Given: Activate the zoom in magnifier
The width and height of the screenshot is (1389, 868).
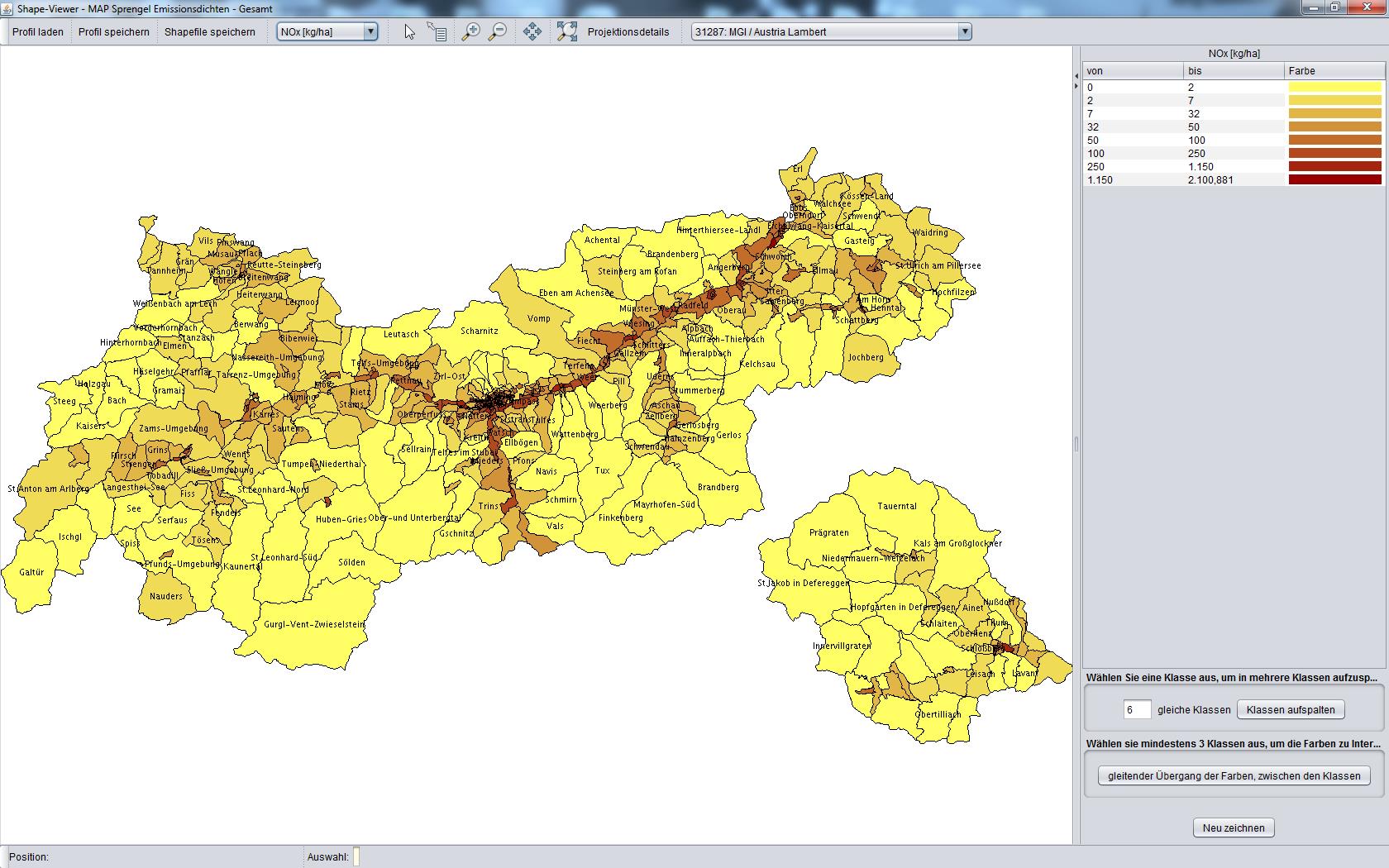Looking at the screenshot, I should click(470, 32).
